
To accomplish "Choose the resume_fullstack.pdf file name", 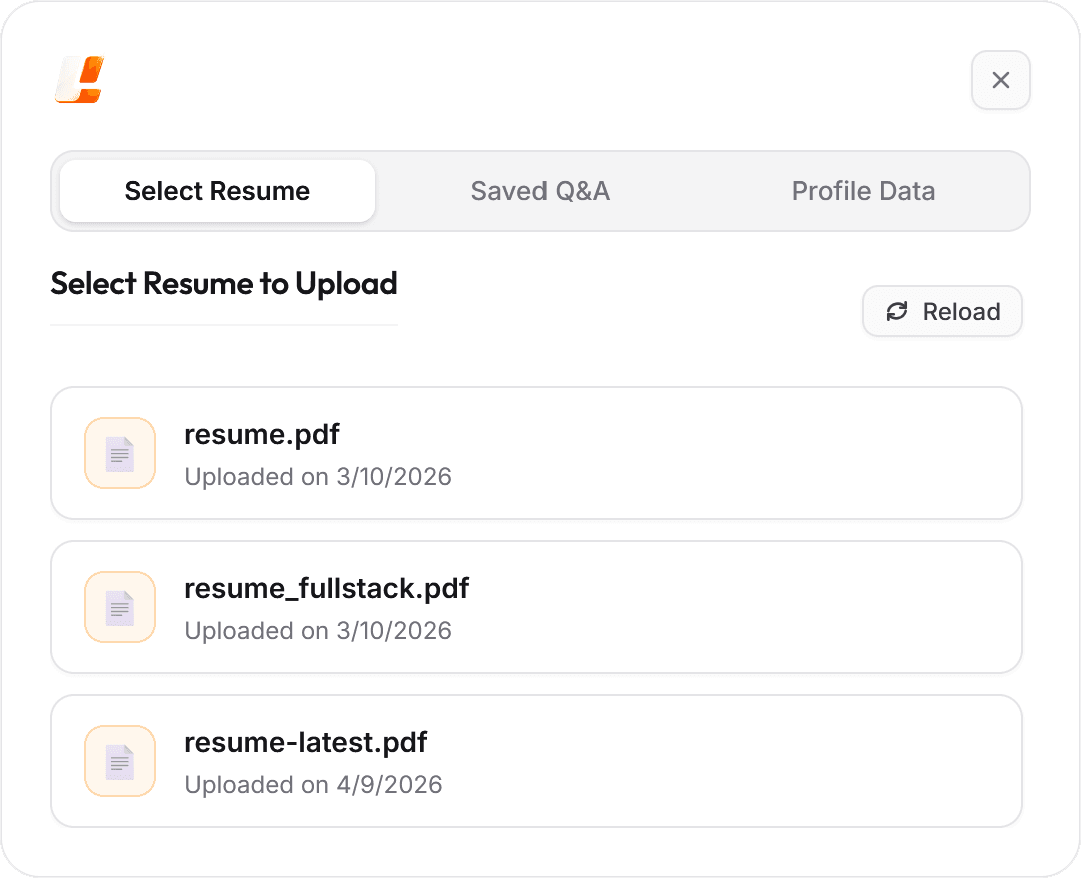I will tap(326, 589).
